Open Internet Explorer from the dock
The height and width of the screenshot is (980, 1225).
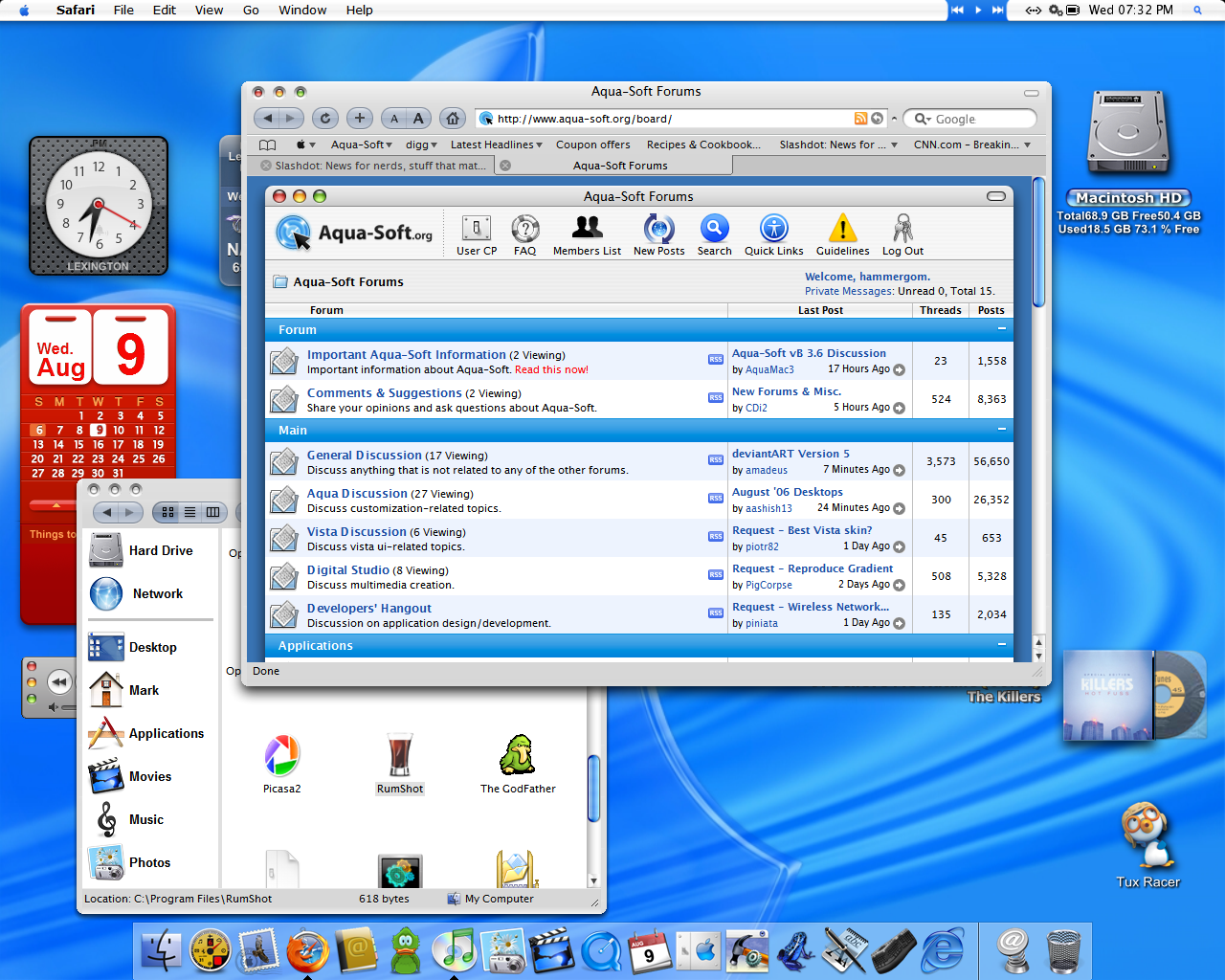[944, 950]
